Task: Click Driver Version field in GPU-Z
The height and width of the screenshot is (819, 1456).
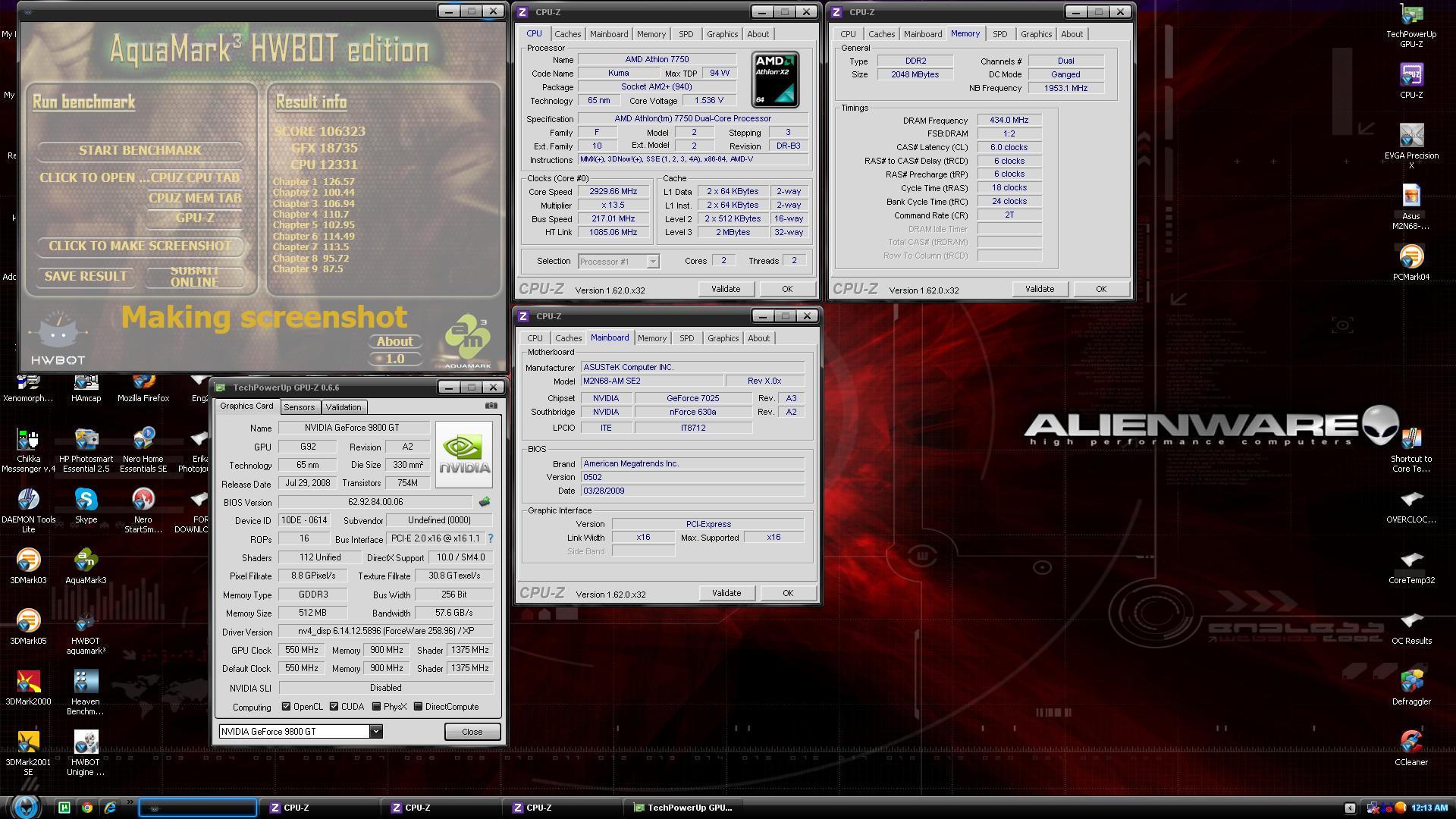Action: point(386,631)
